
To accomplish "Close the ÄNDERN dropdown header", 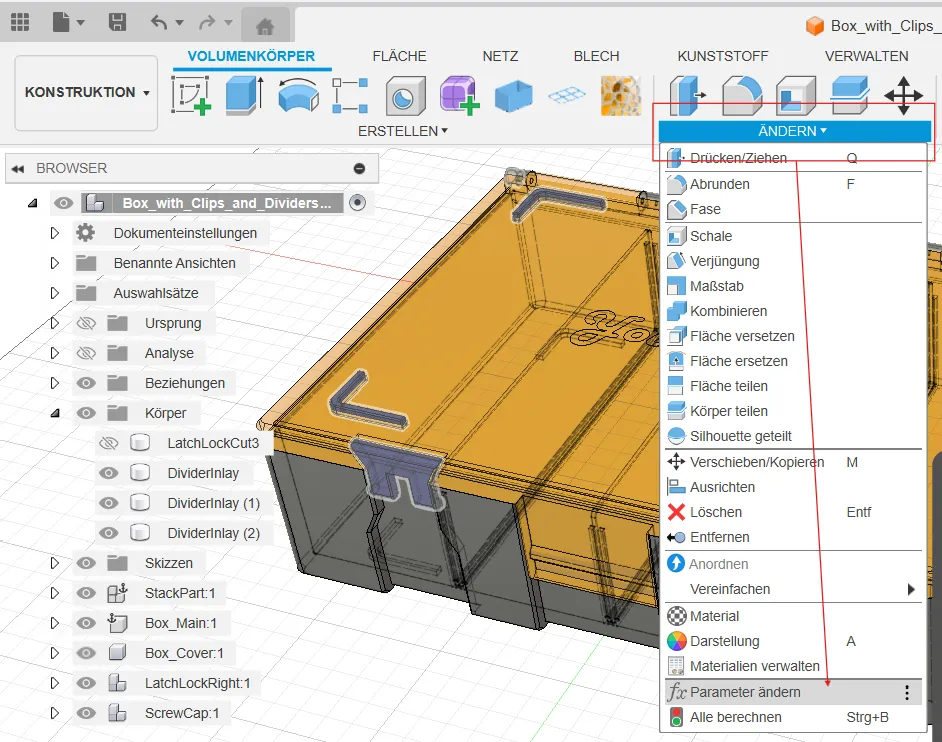I will click(794, 131).
